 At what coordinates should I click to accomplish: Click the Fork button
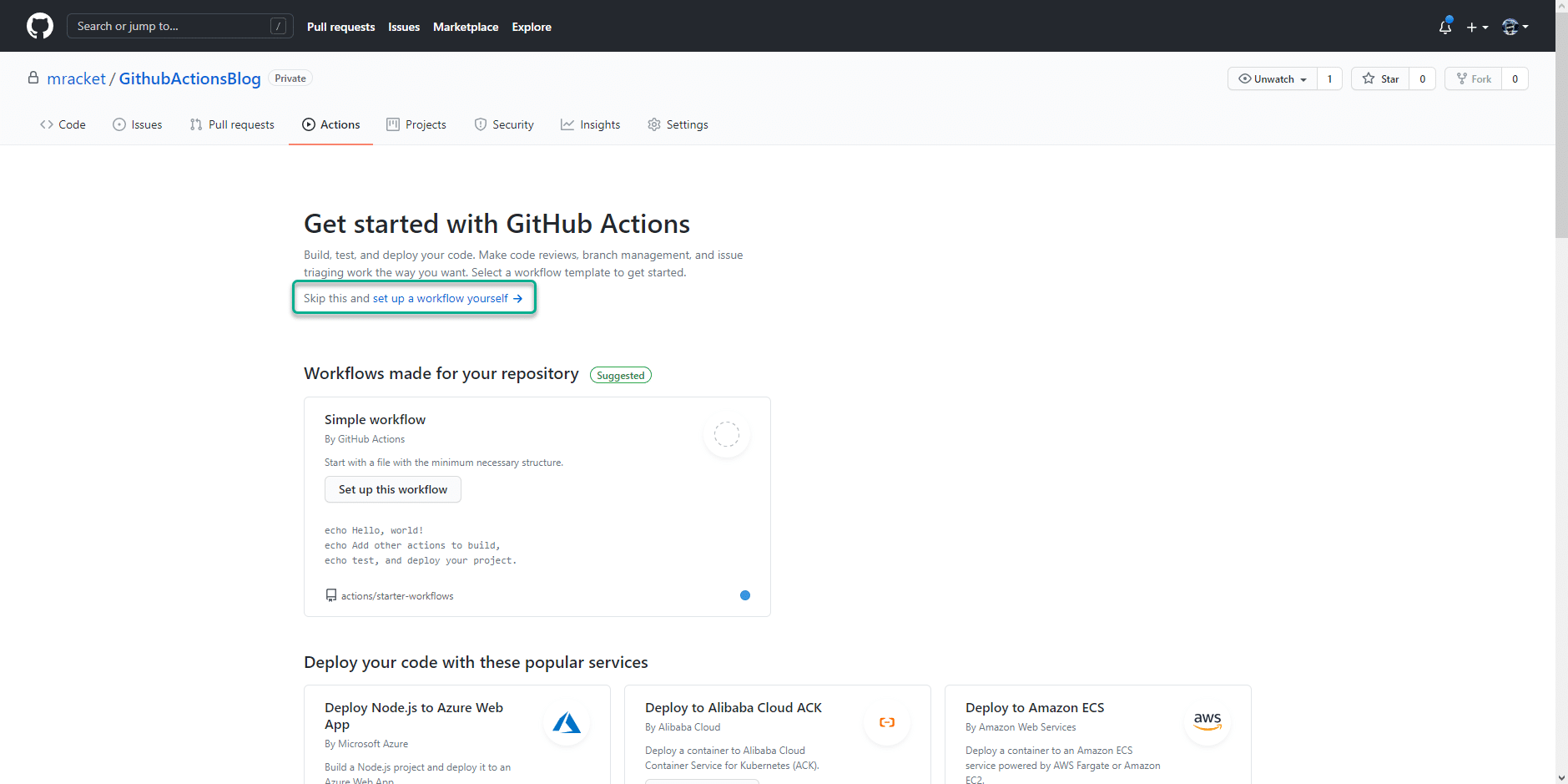1474,78
